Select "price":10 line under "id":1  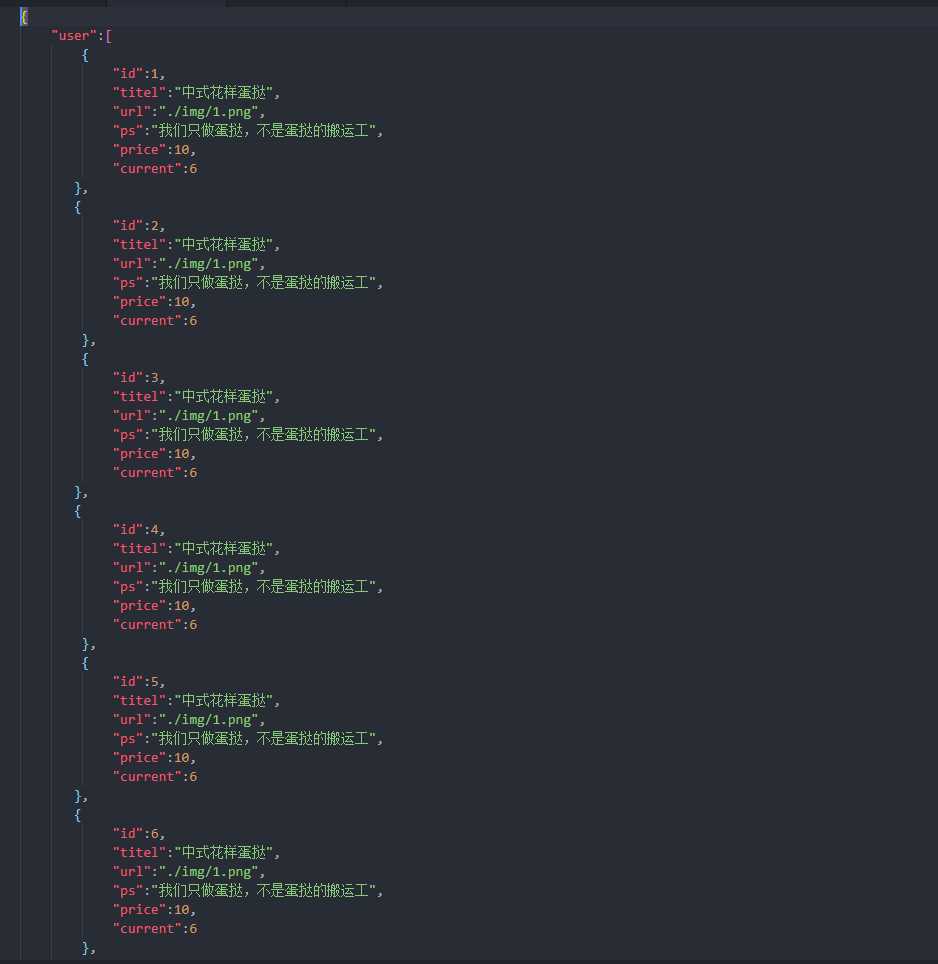[x=154, y=150]
